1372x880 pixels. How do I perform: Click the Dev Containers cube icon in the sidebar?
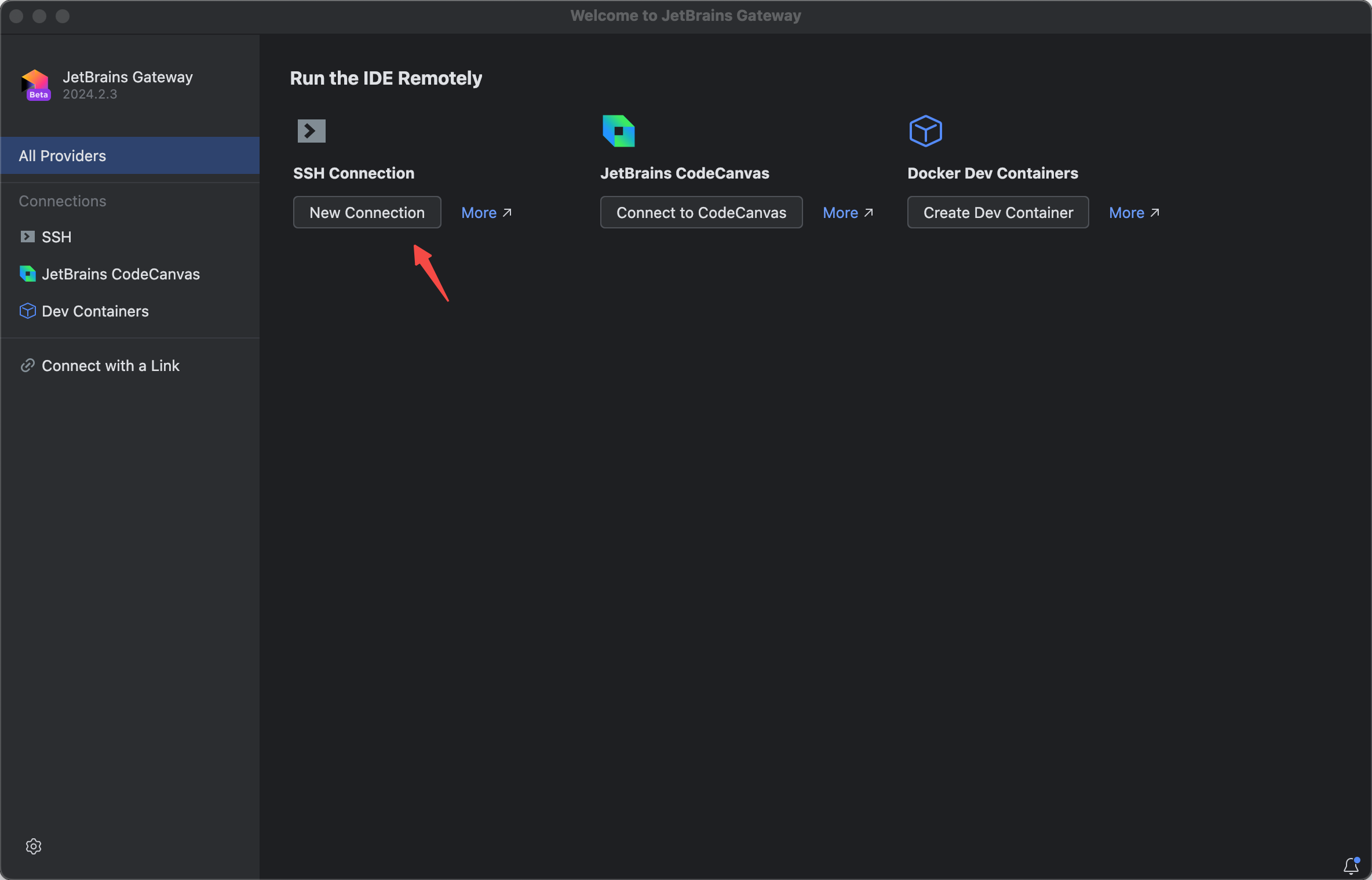click(27, 311)
